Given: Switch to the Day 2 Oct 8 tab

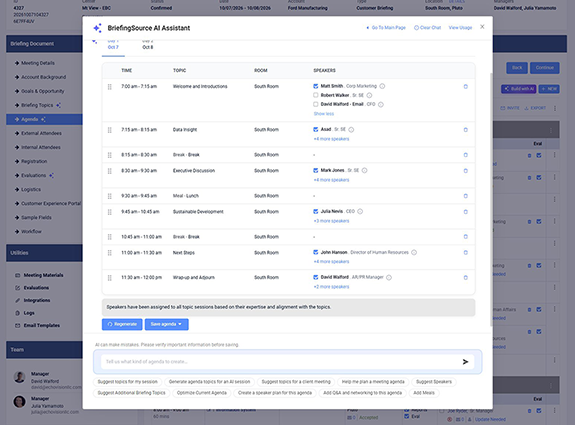Looking at the screenshot, I should pos(148,44).
